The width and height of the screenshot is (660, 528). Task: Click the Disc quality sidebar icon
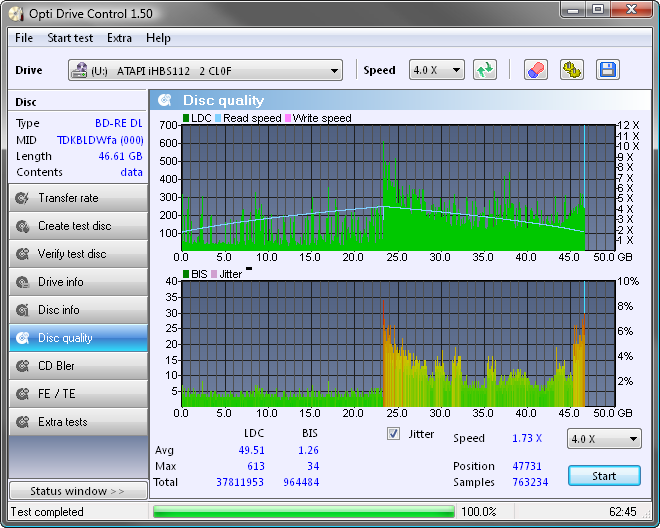(22, 338)
